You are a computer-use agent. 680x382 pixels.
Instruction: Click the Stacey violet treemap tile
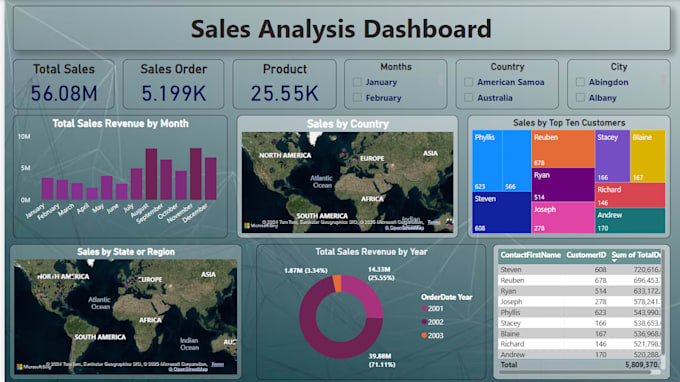612,156
